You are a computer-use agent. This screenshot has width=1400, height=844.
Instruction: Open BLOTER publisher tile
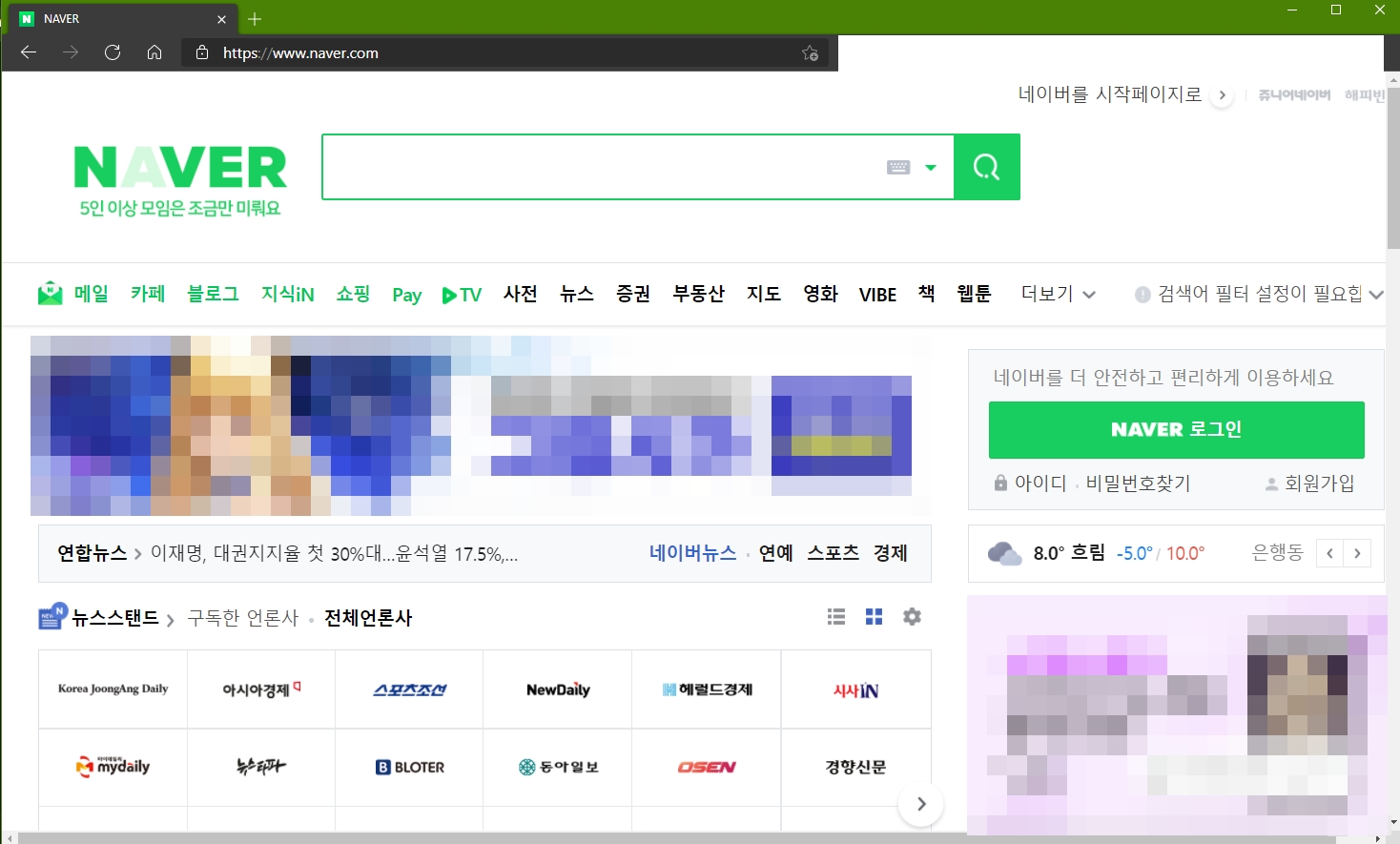[409, 767]
